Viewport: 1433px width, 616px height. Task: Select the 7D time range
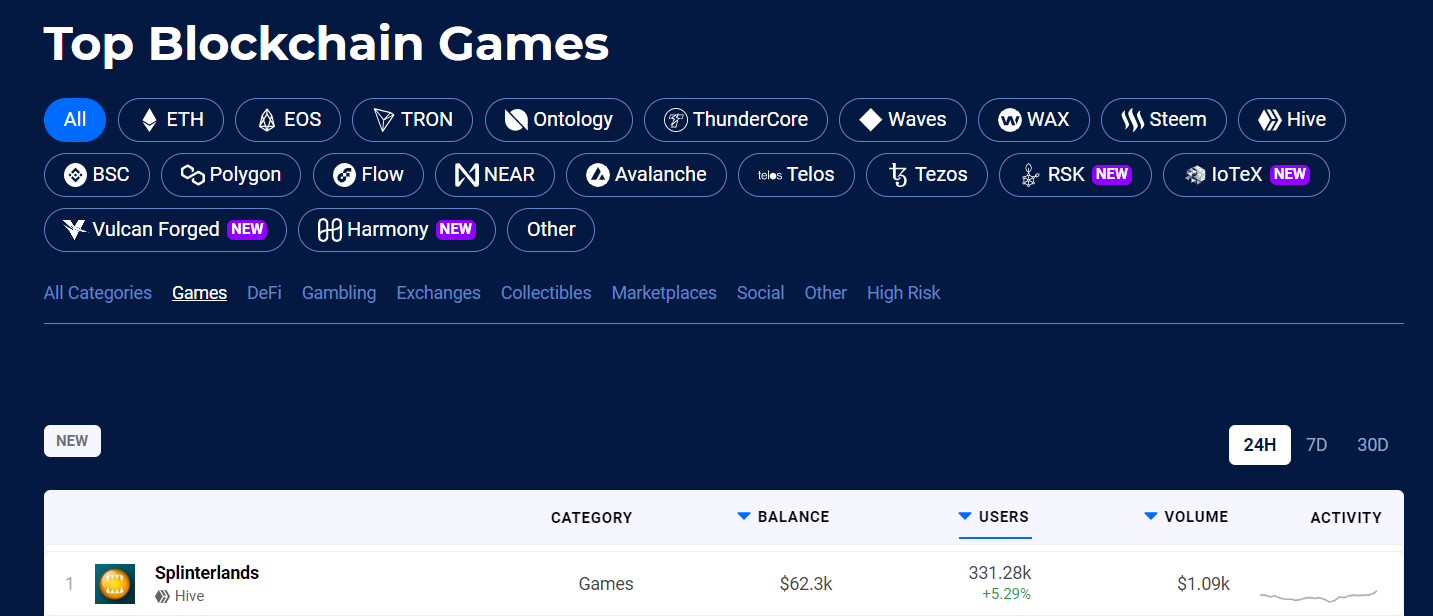click(x=1317, y=445)
